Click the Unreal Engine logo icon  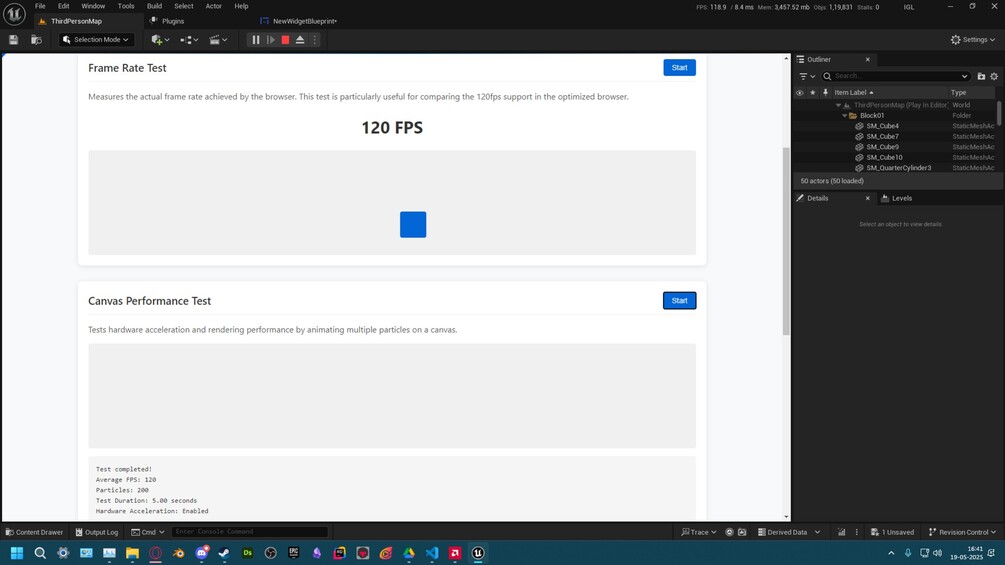click(x=14, y=13)
